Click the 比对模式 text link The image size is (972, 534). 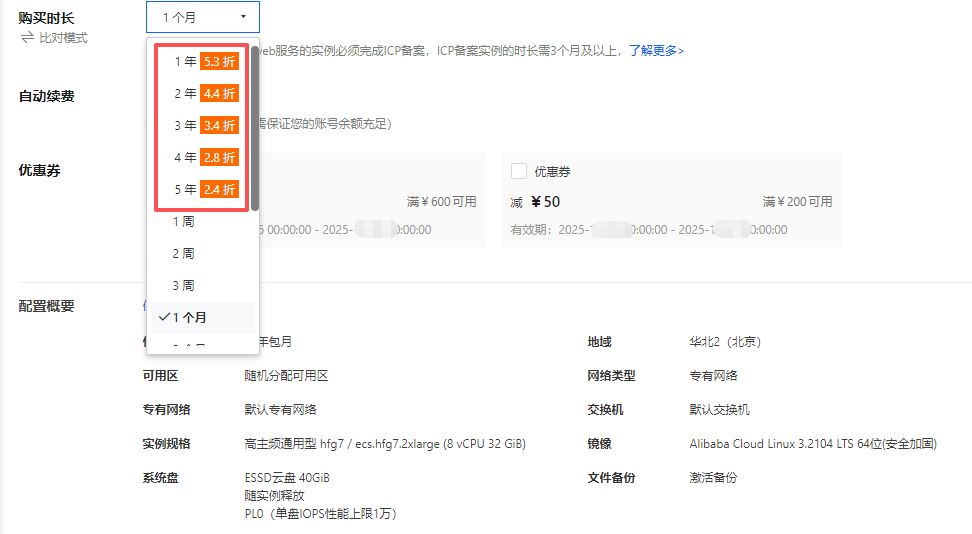tap(63, 38)
